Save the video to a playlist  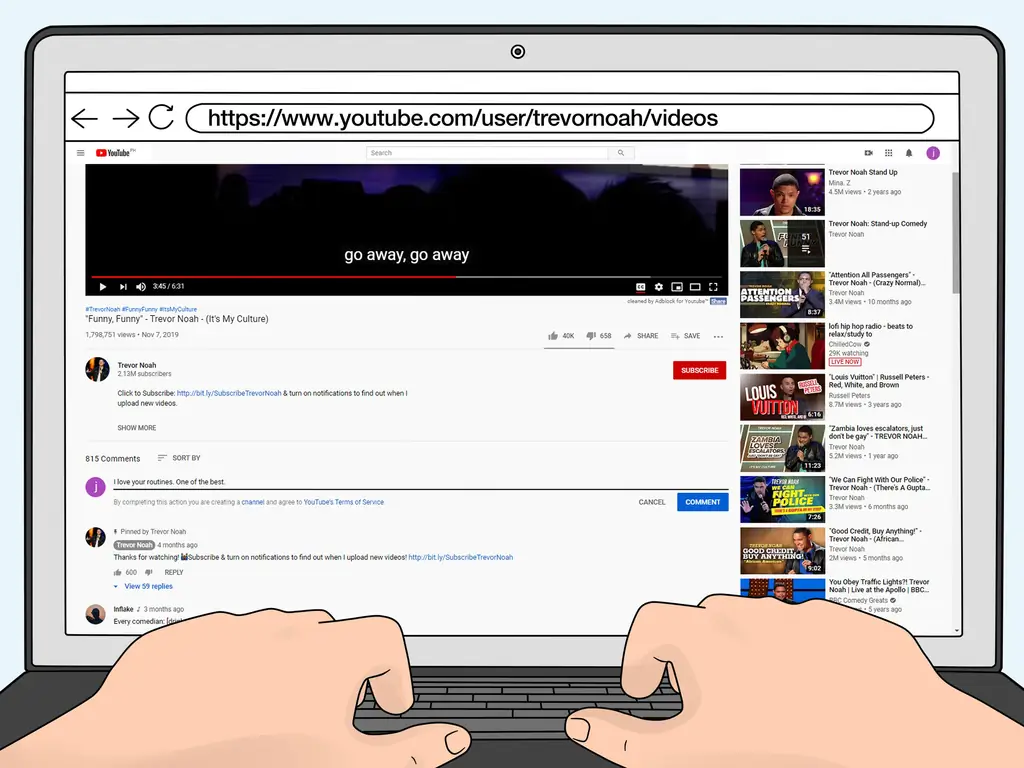coord(685,336)
